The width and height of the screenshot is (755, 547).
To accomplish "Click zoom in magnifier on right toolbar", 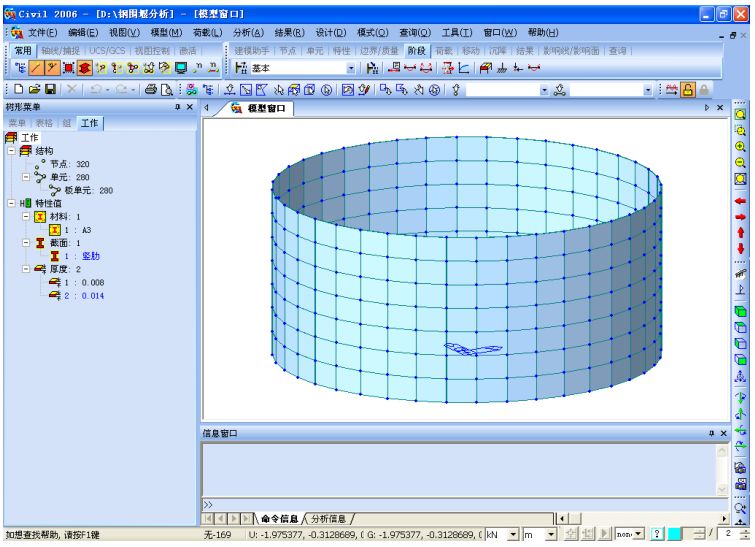I will click(740, 146).
